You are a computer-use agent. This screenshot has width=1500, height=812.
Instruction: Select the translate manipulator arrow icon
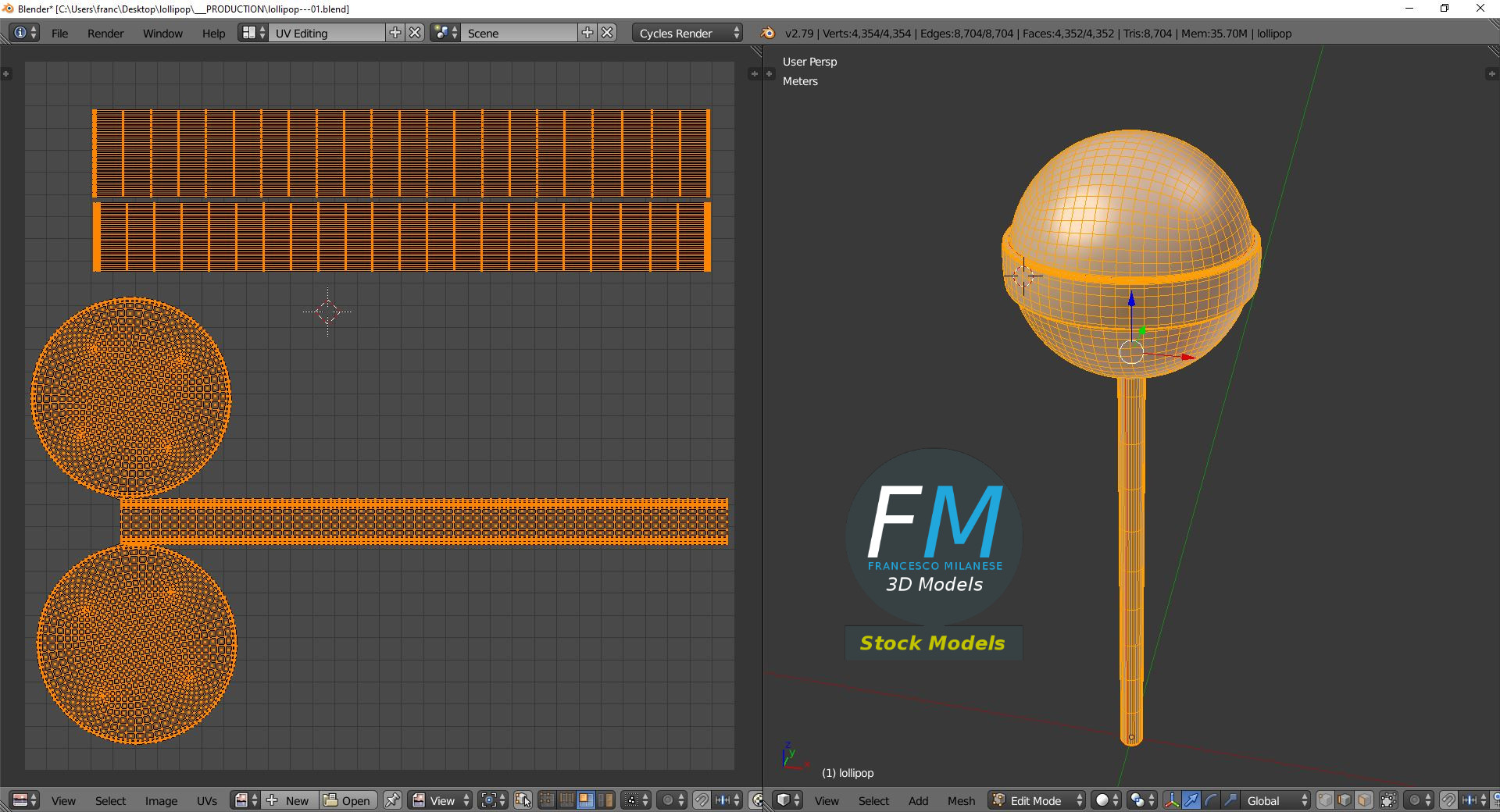click(1191, 800)
